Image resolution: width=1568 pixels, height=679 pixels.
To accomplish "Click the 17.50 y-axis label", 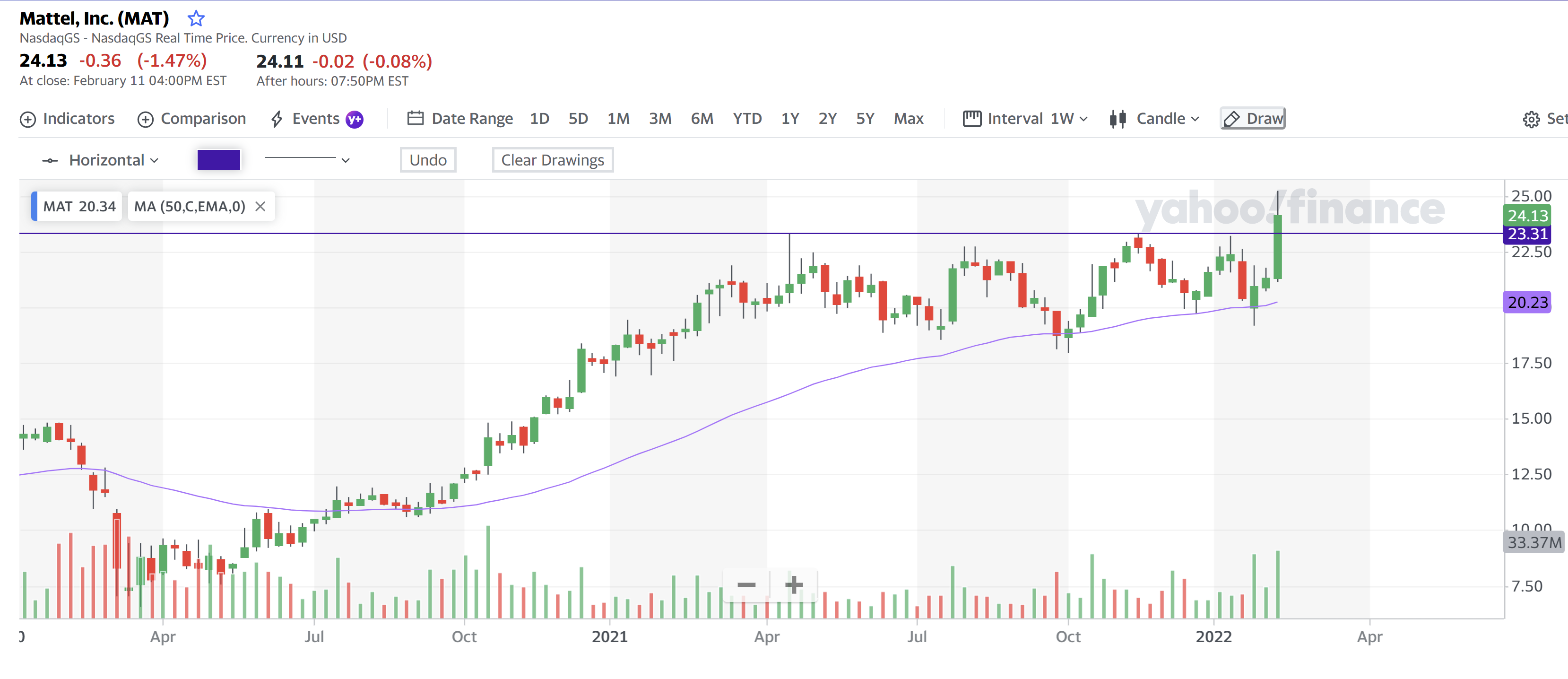I will (1532, 364).
